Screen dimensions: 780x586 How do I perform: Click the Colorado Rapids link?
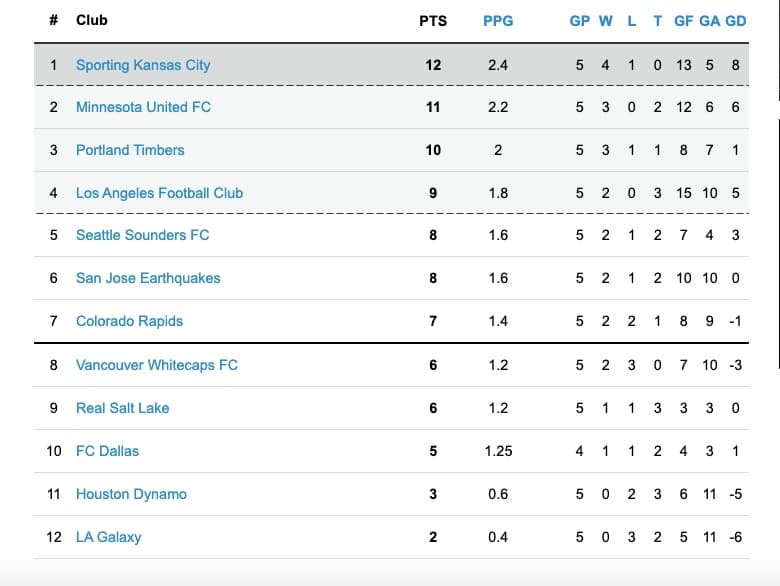tap(129, 321)
